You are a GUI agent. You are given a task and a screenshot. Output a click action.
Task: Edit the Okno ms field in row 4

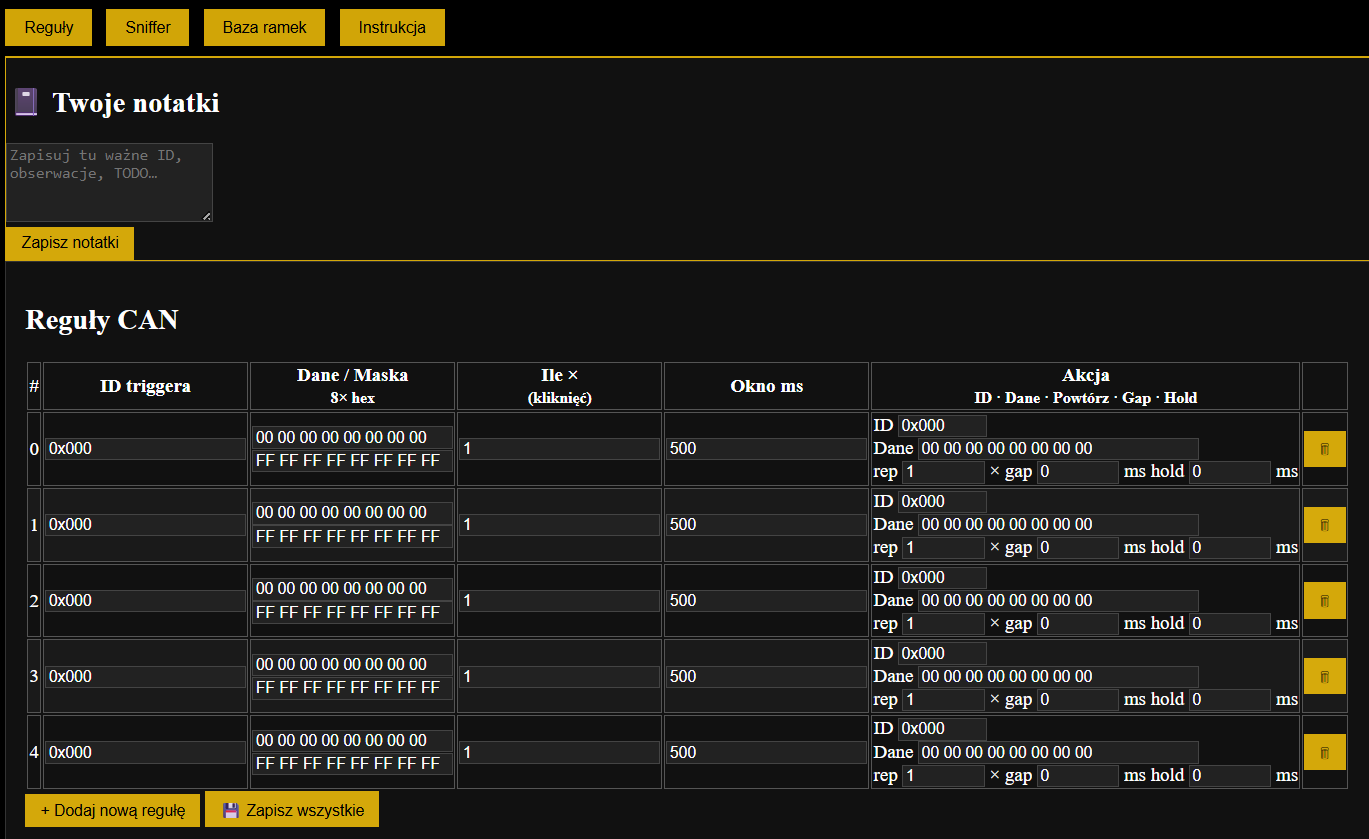(x=766, y=752)
